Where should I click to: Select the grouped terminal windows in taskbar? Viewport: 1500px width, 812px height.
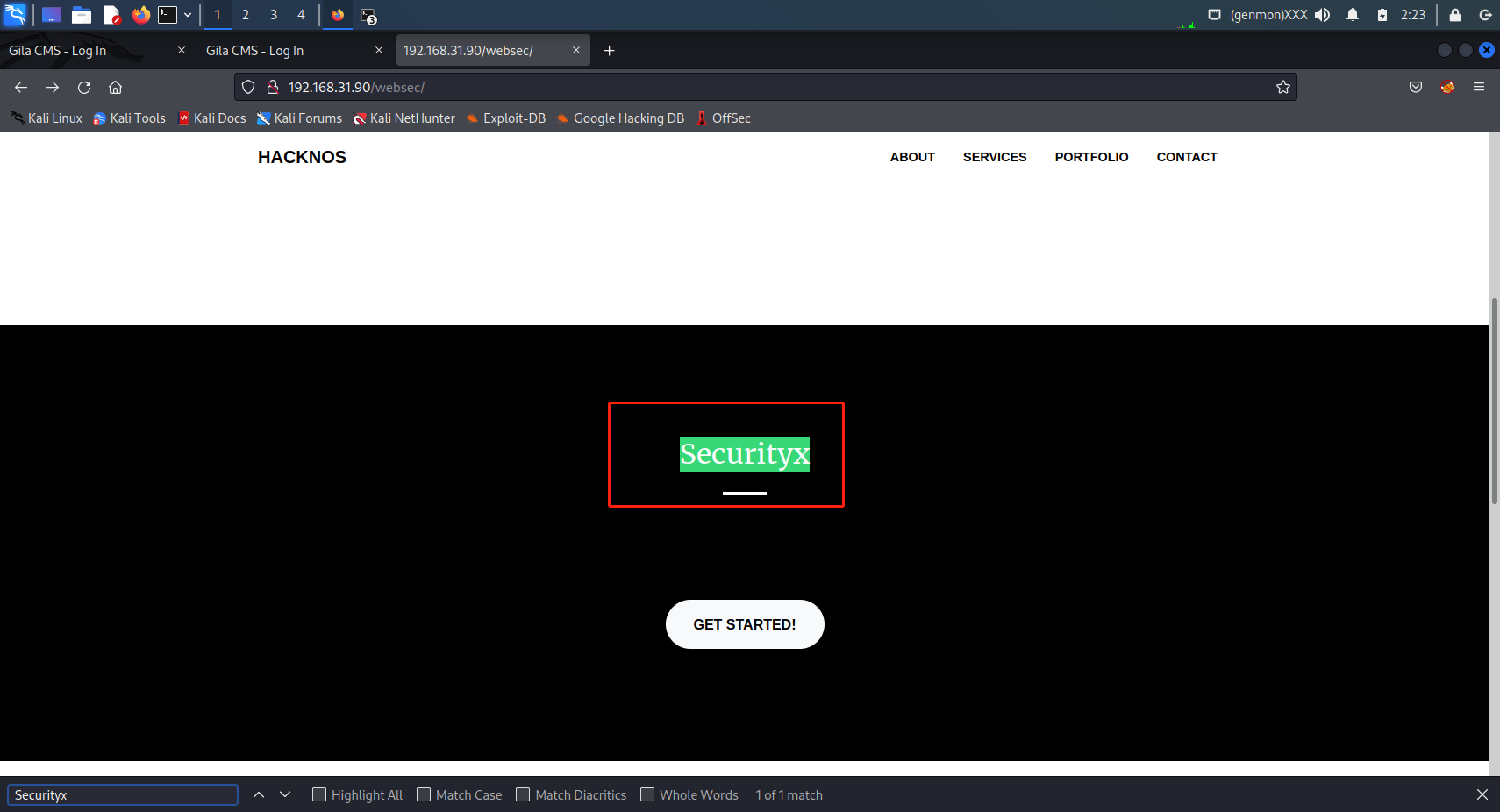368,16
